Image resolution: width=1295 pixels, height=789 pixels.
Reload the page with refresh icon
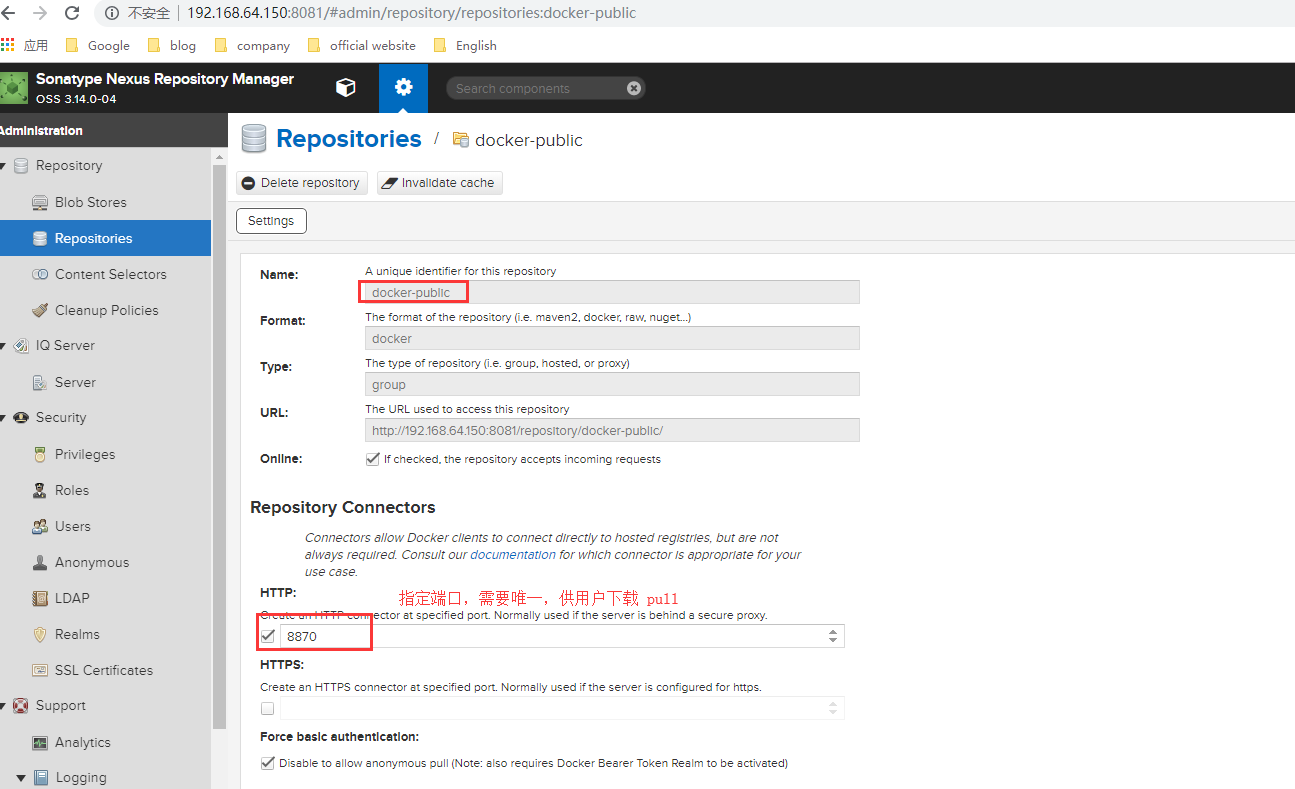[x=72, y=13]
